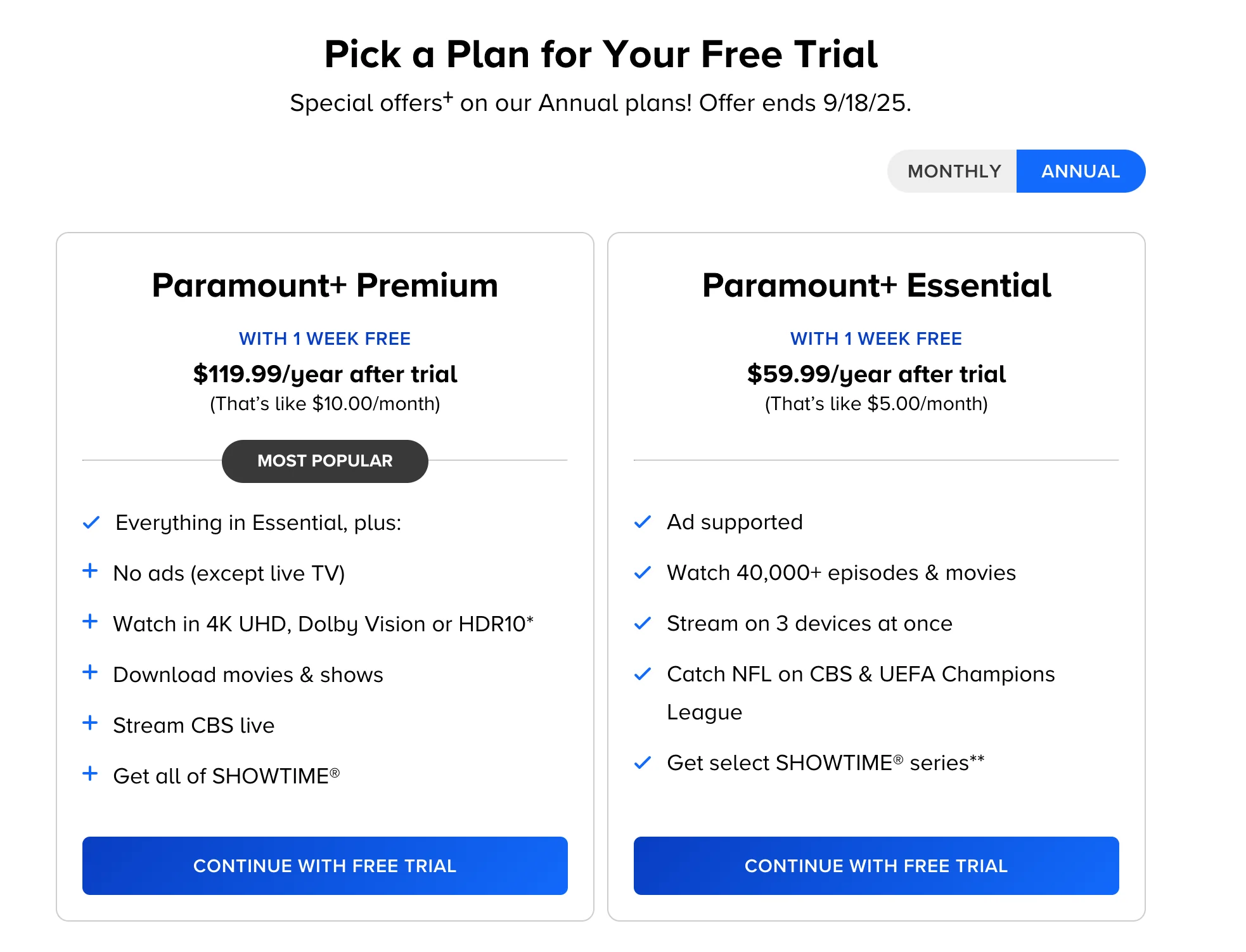The height and width of the screenshot is (952, 1246).
Task: Continue with free trial for Essential plan
Action: (x=876, y=866)
